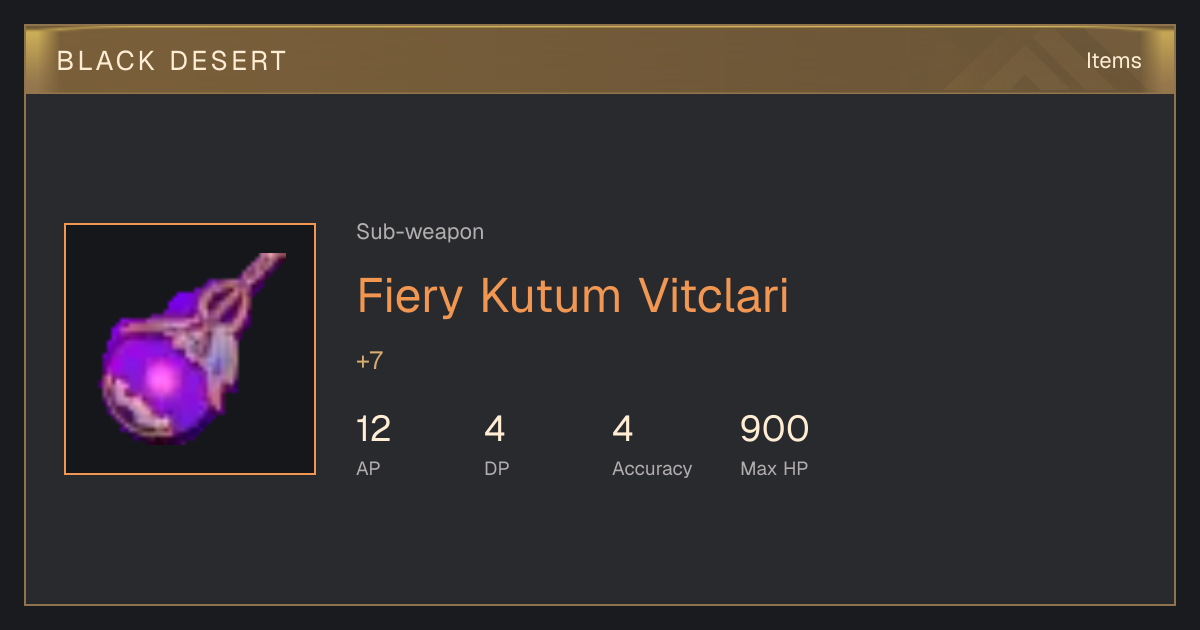Go to the Items section

pyautogui.click(x=1113, y=61)
